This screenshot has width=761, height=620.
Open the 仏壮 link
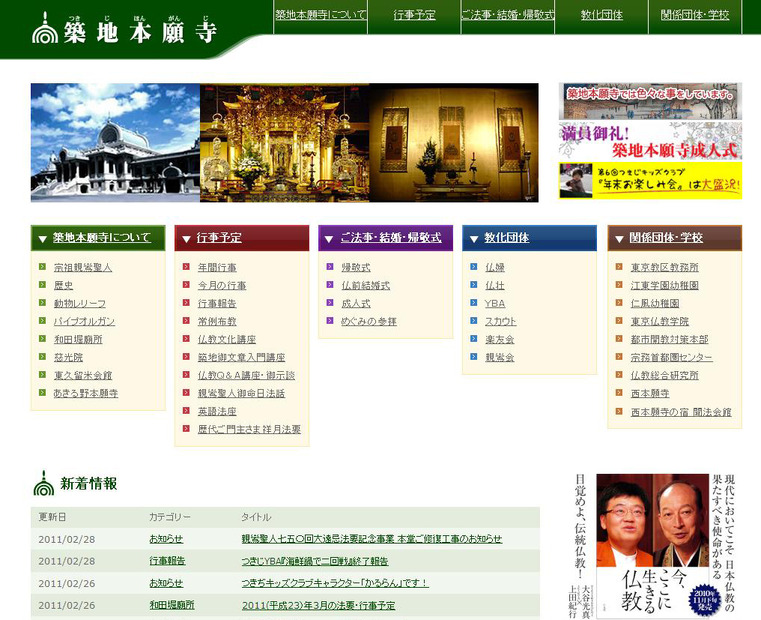(x=495, y=285)
